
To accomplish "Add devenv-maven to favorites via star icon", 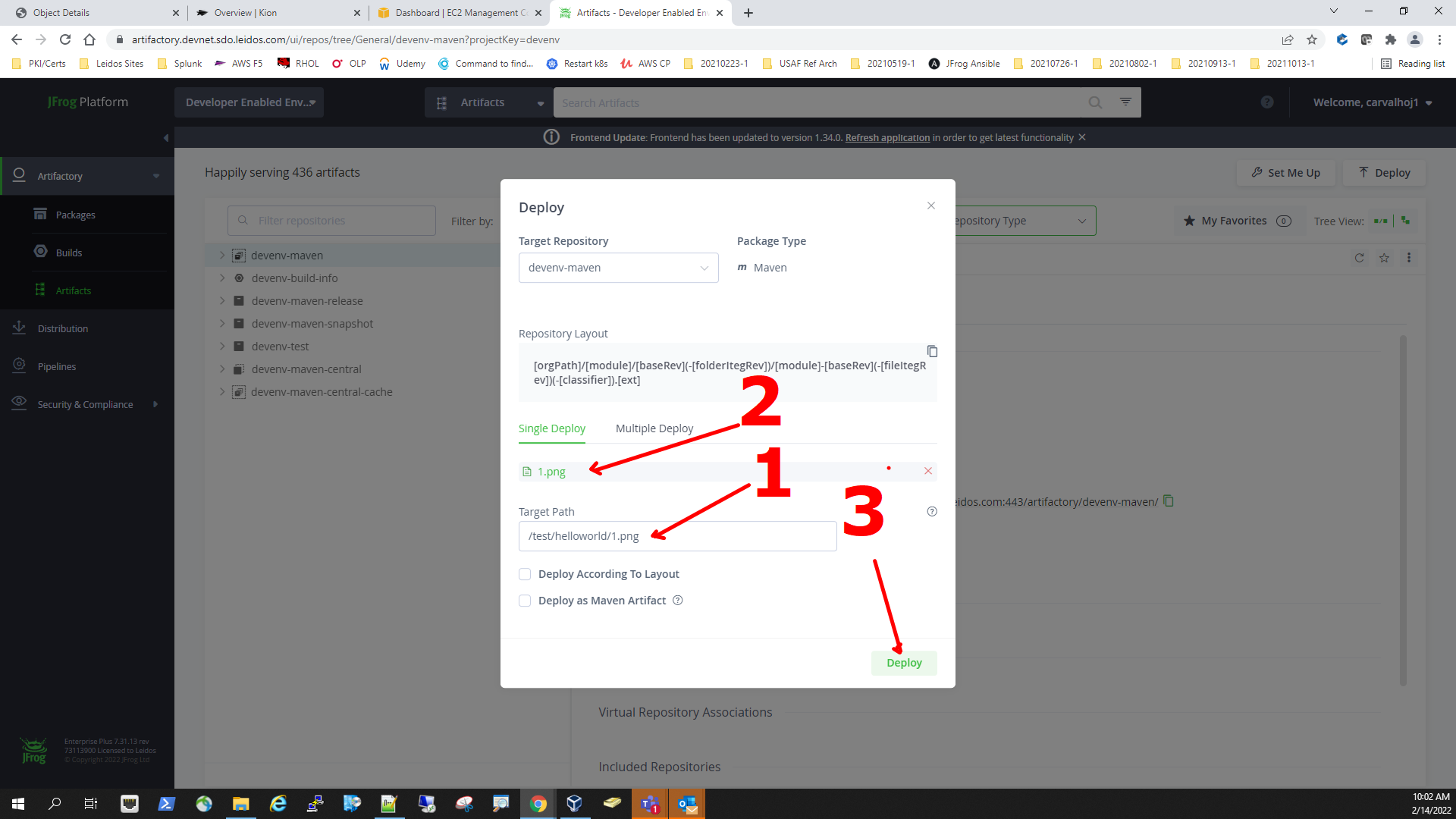I will [1384, 258].
